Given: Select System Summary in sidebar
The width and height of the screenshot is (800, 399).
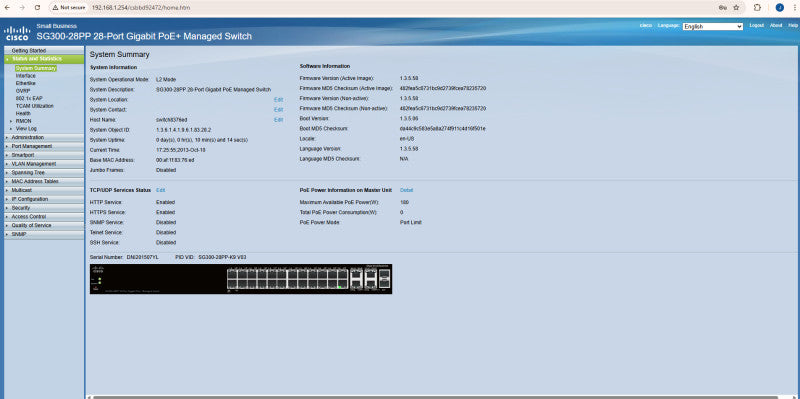Looking at the screenshot, I should [x=35, y=68].
